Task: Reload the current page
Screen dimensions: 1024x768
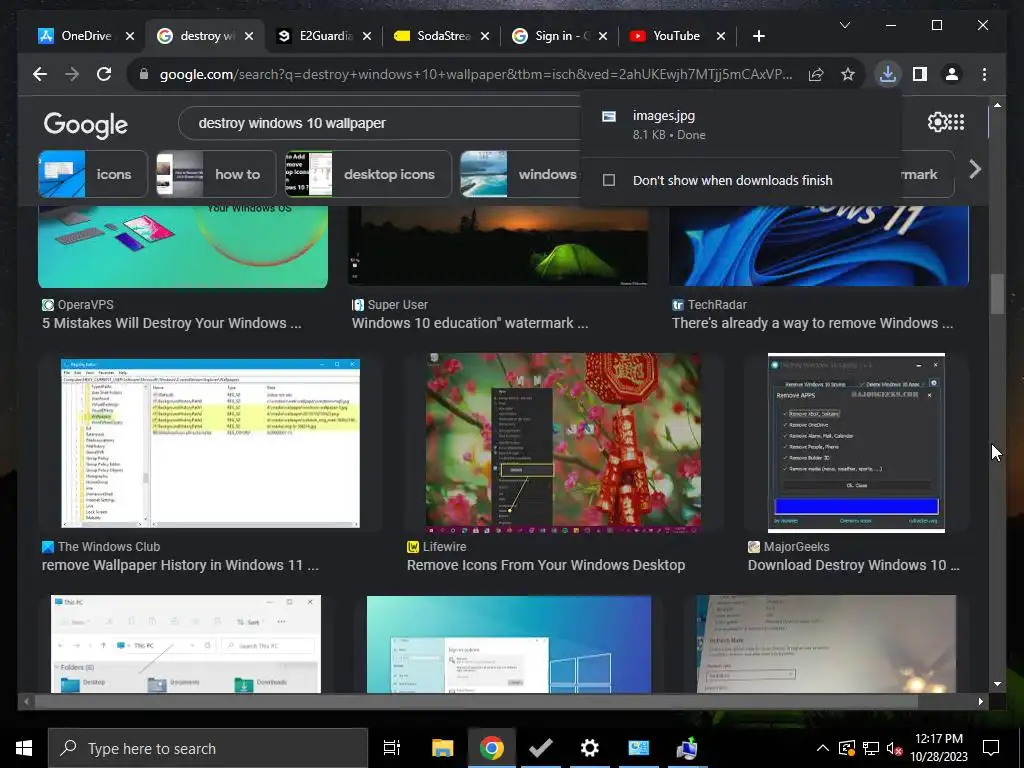Action: tap(104, 74)
